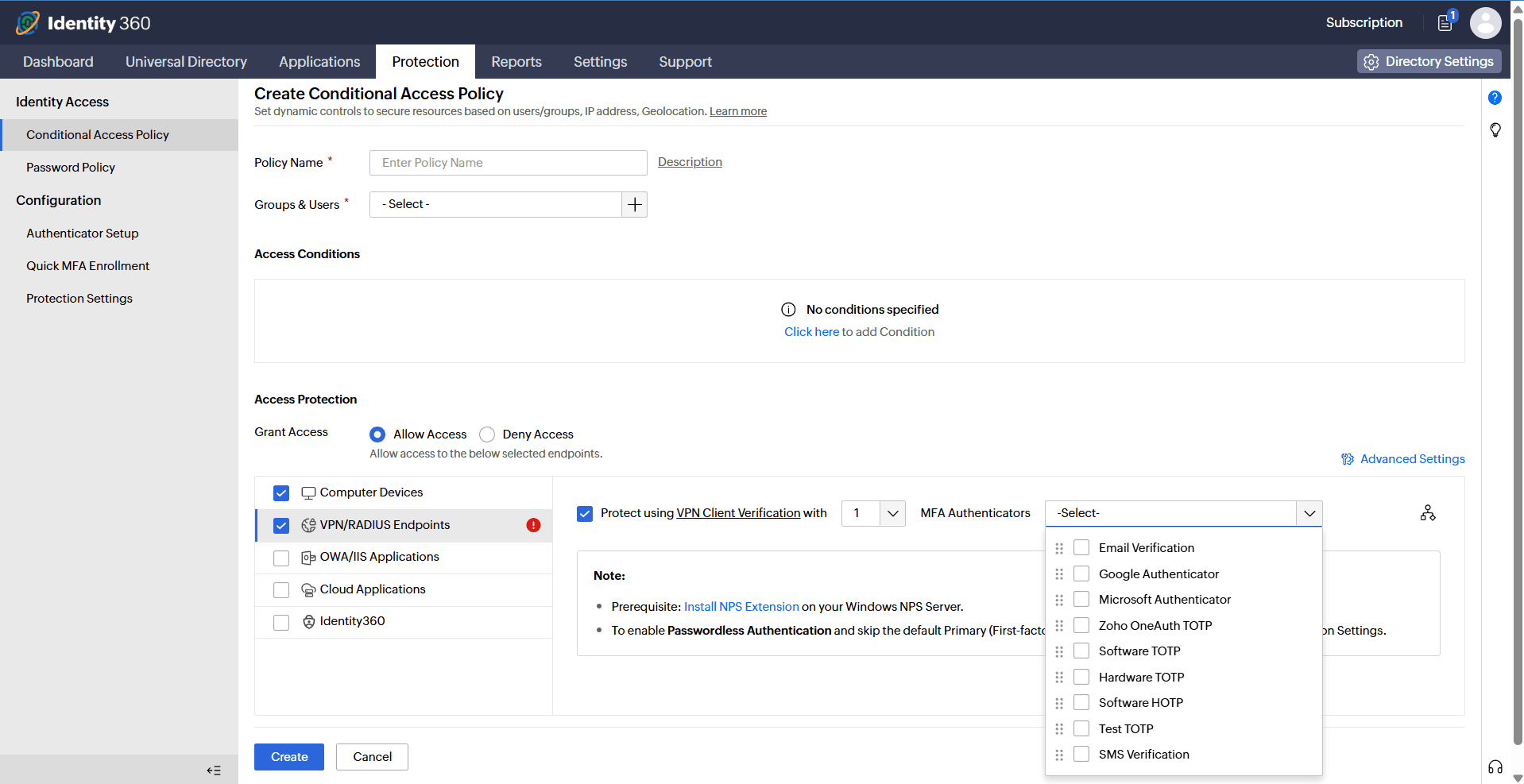
Task: Click the VPN/RADIUS Endpoints globe icon
Action: 308,525
